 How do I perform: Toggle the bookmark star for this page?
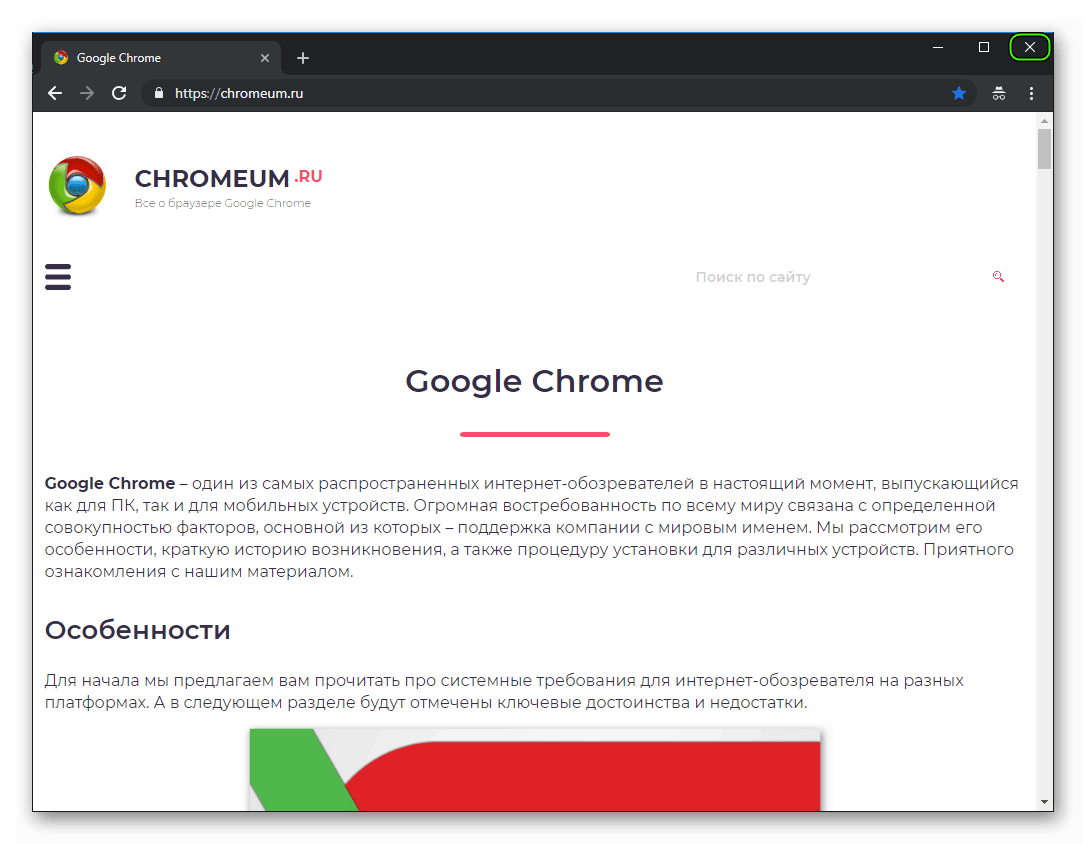tap(959, 93)
